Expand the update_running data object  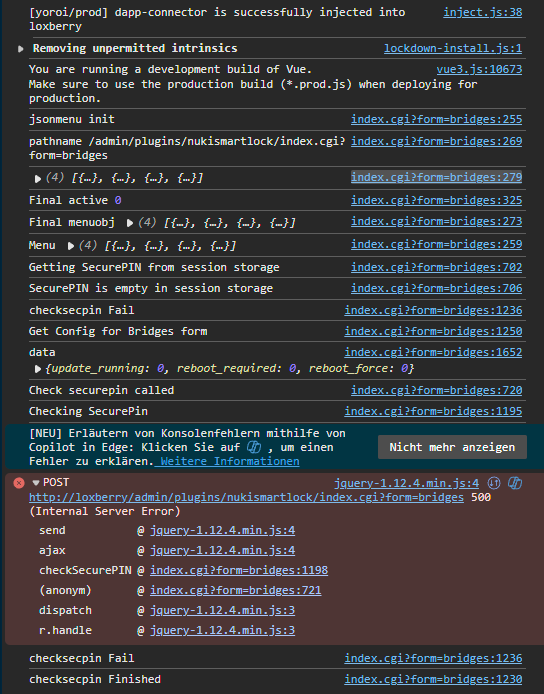pyautogui.click(x=38, y=369)
